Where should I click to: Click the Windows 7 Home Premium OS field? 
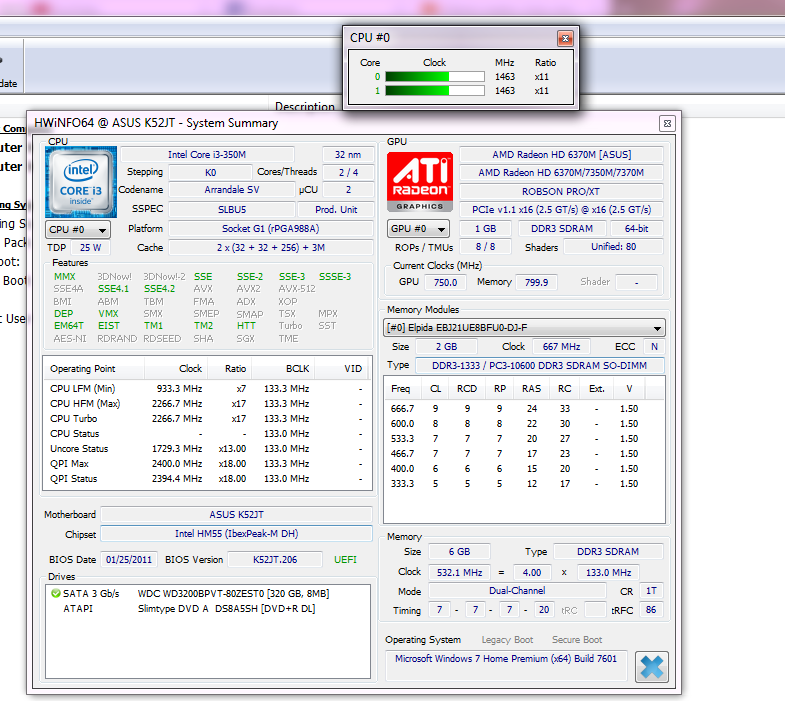click(x=506, y=664)
